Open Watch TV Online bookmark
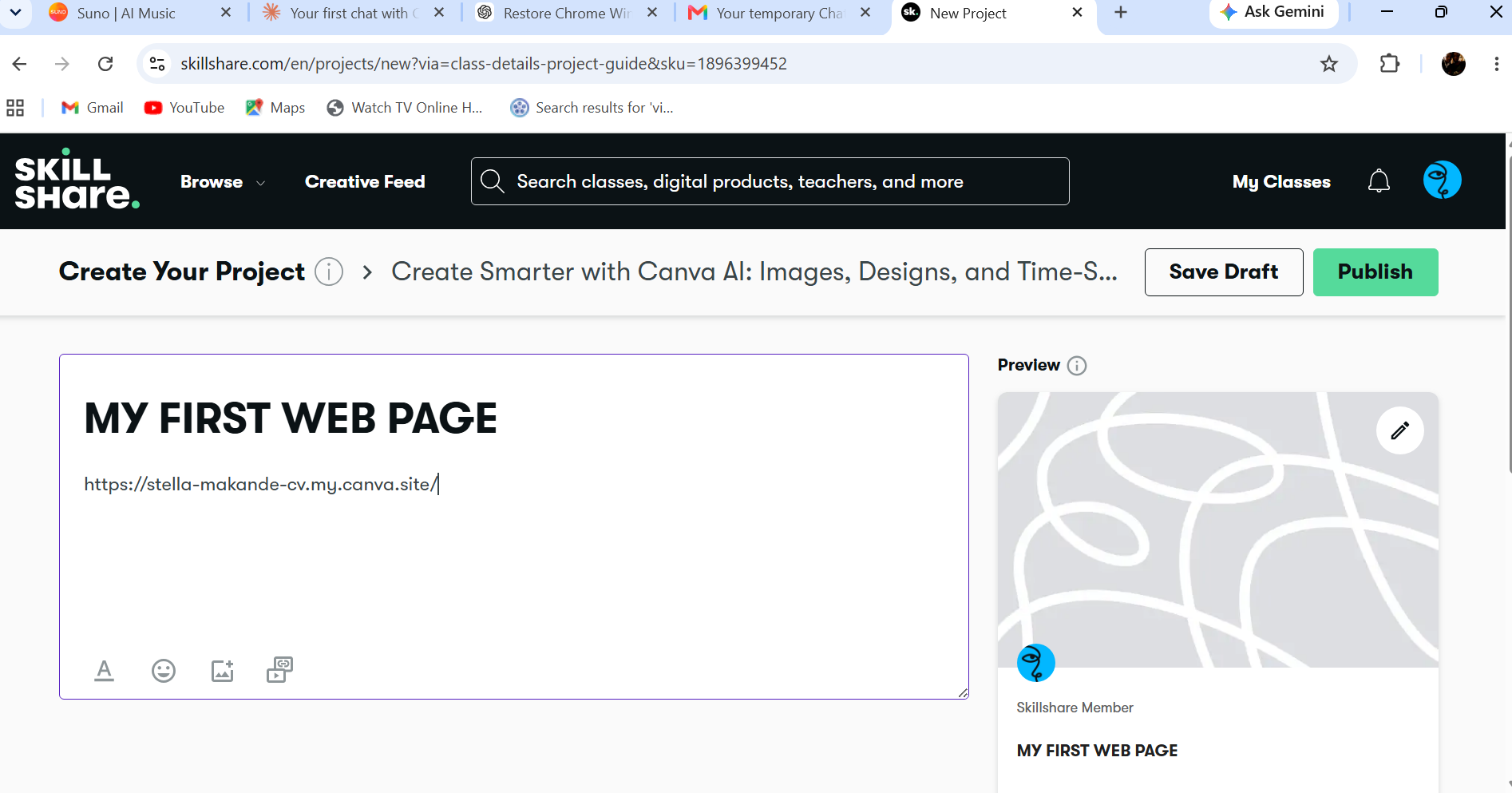Screen dimensions: 1512x793 tap(405, 108)
